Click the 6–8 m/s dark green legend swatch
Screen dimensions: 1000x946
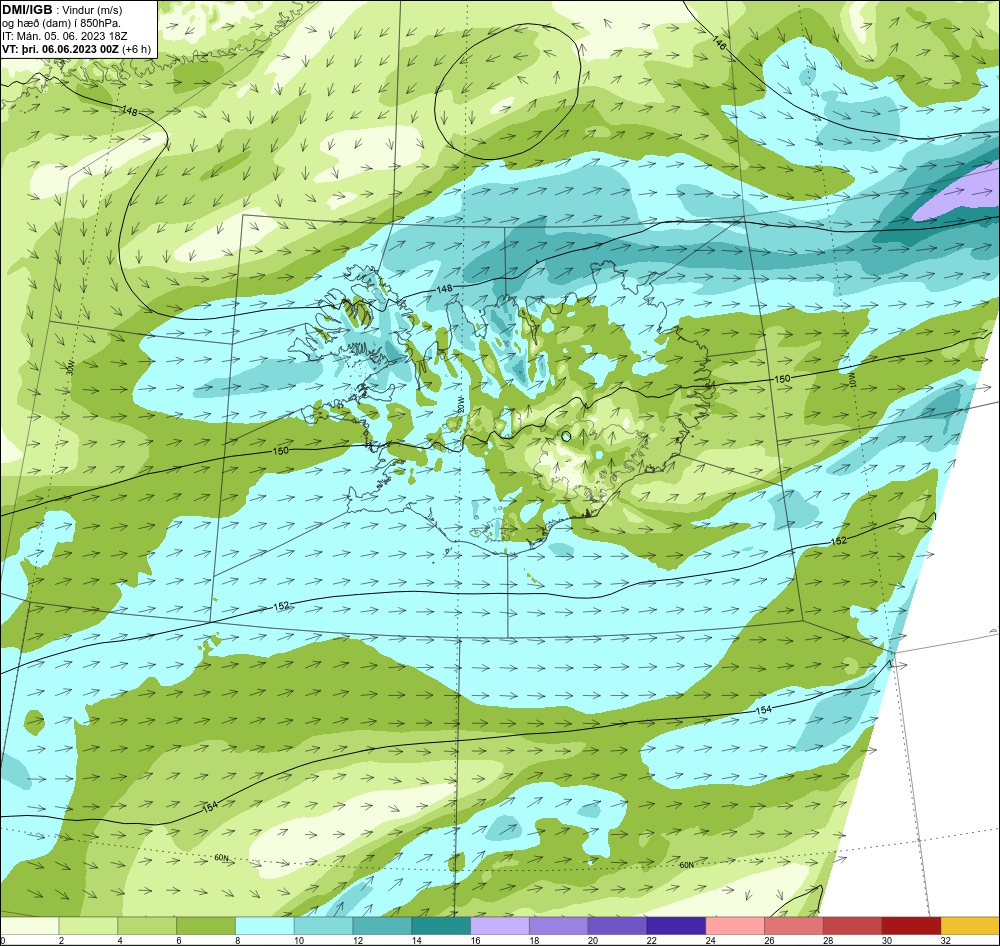point(206,926)
